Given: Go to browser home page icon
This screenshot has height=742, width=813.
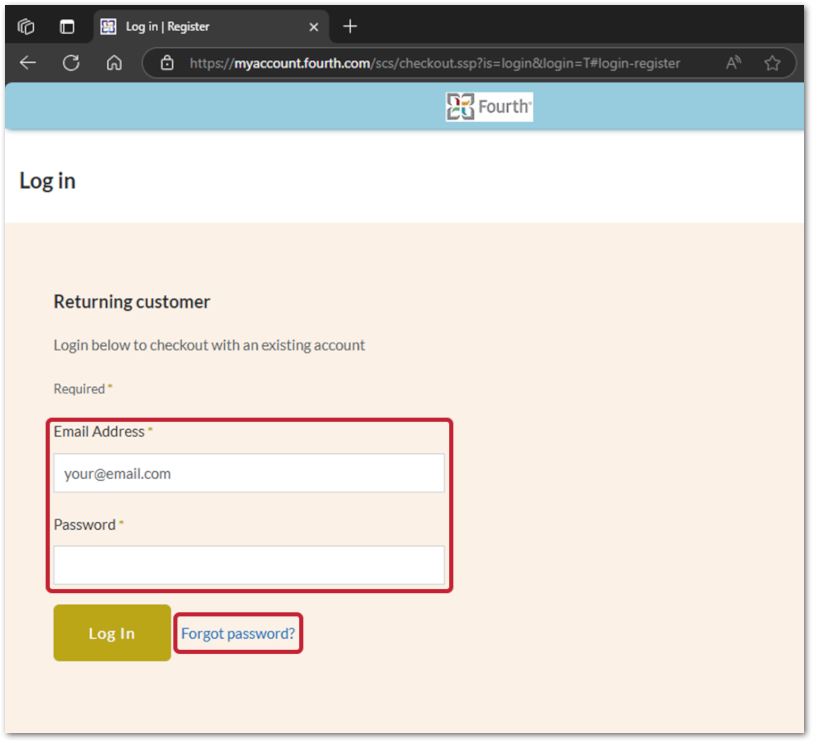Looking at the screenshot, I should (114, 62).
